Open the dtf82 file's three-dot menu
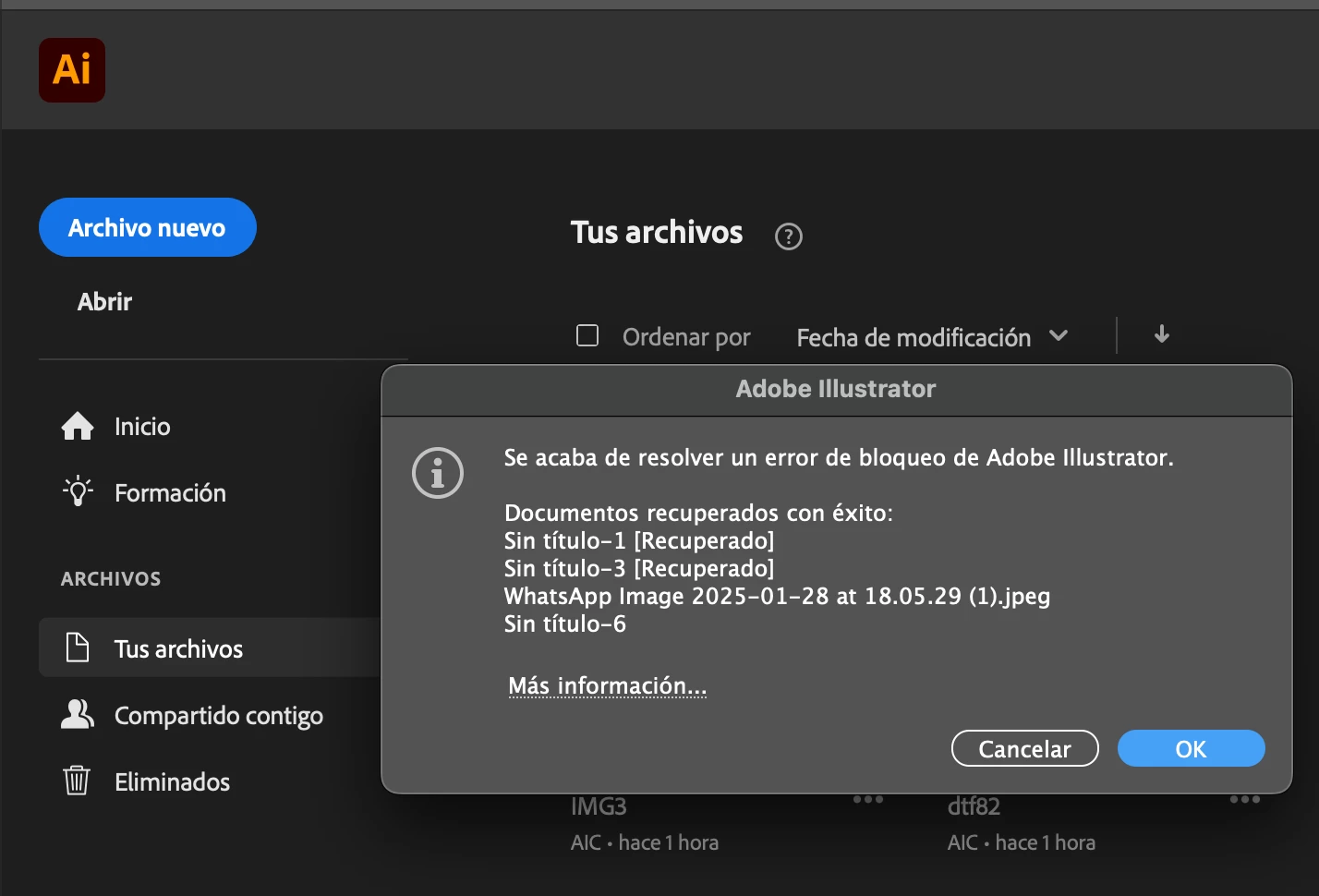 [x=1245, y=799]
